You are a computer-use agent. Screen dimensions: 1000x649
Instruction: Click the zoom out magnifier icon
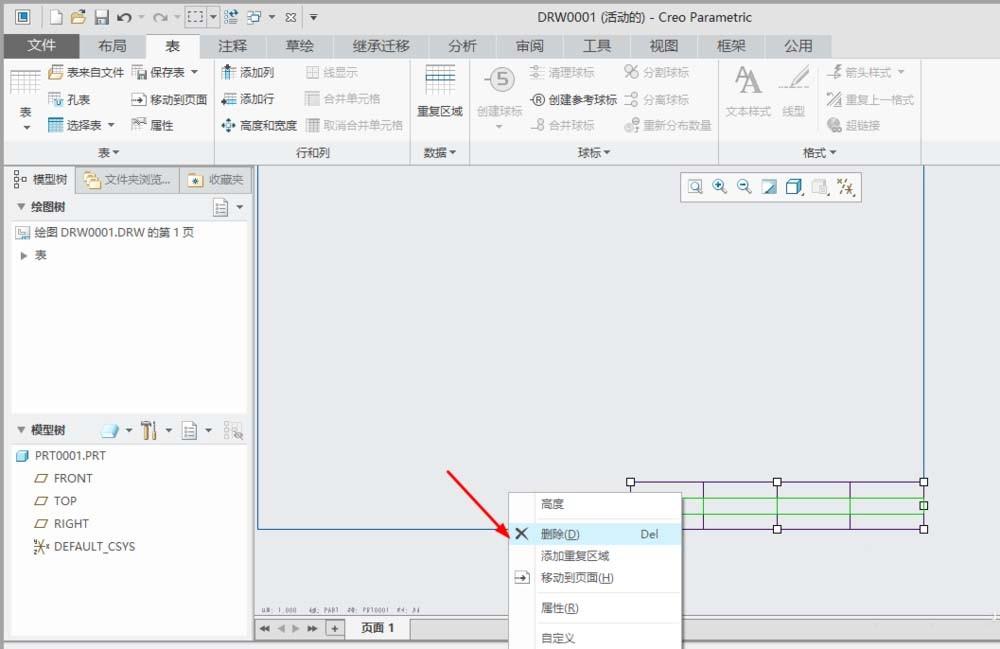tap(745, 187)
